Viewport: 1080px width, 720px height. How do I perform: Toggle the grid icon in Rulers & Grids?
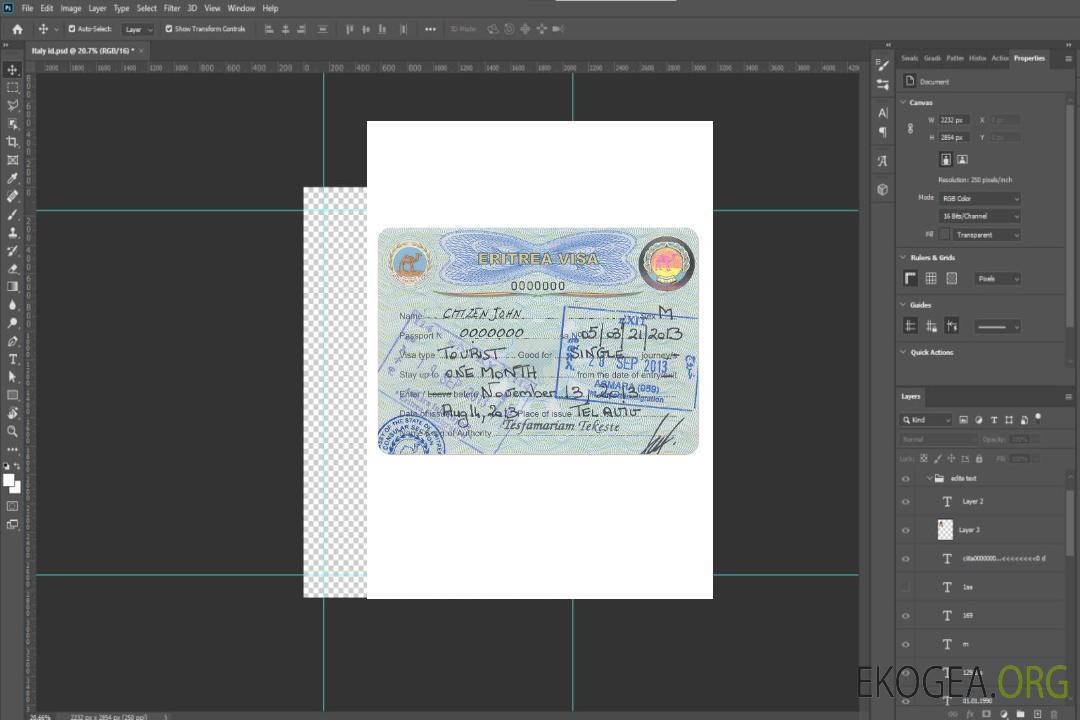[931, 278]
